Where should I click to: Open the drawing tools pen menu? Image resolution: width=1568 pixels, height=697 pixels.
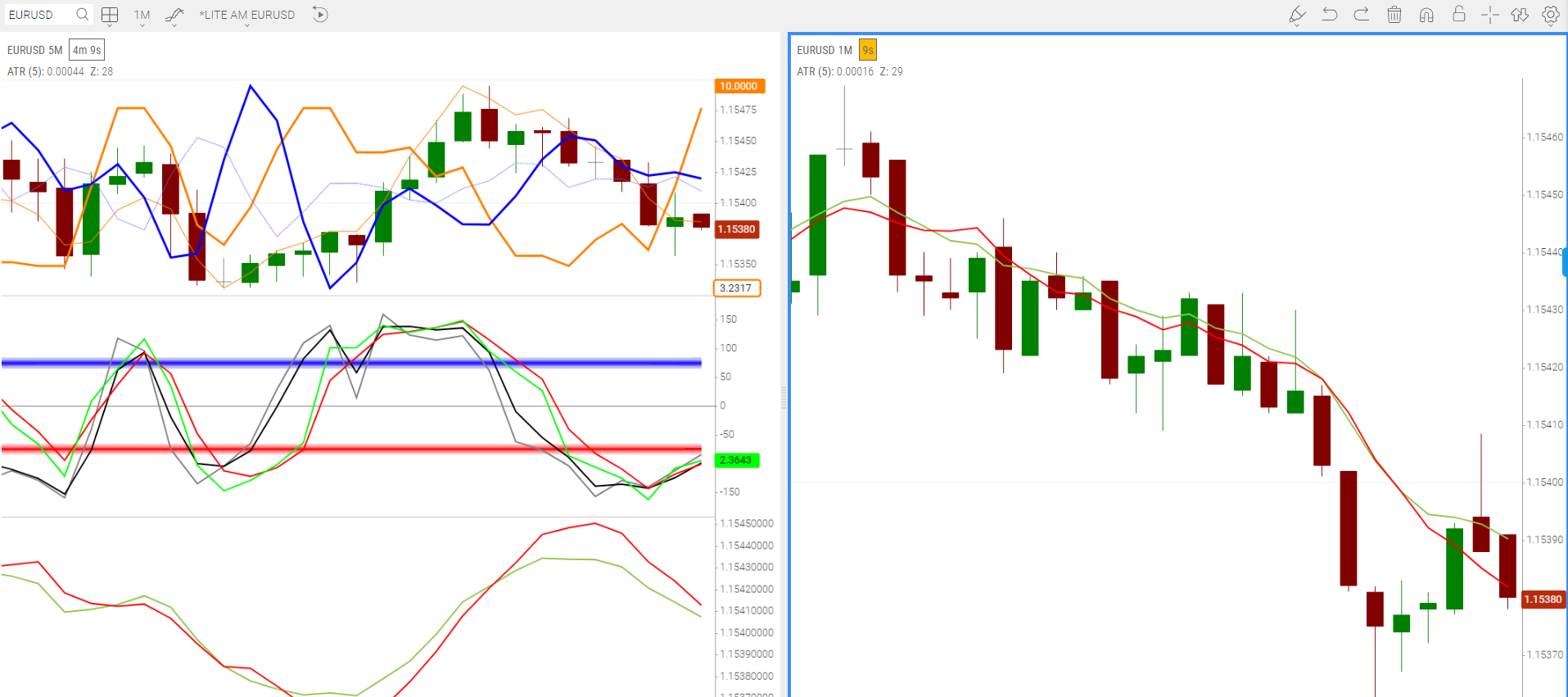pos(1297,16)
